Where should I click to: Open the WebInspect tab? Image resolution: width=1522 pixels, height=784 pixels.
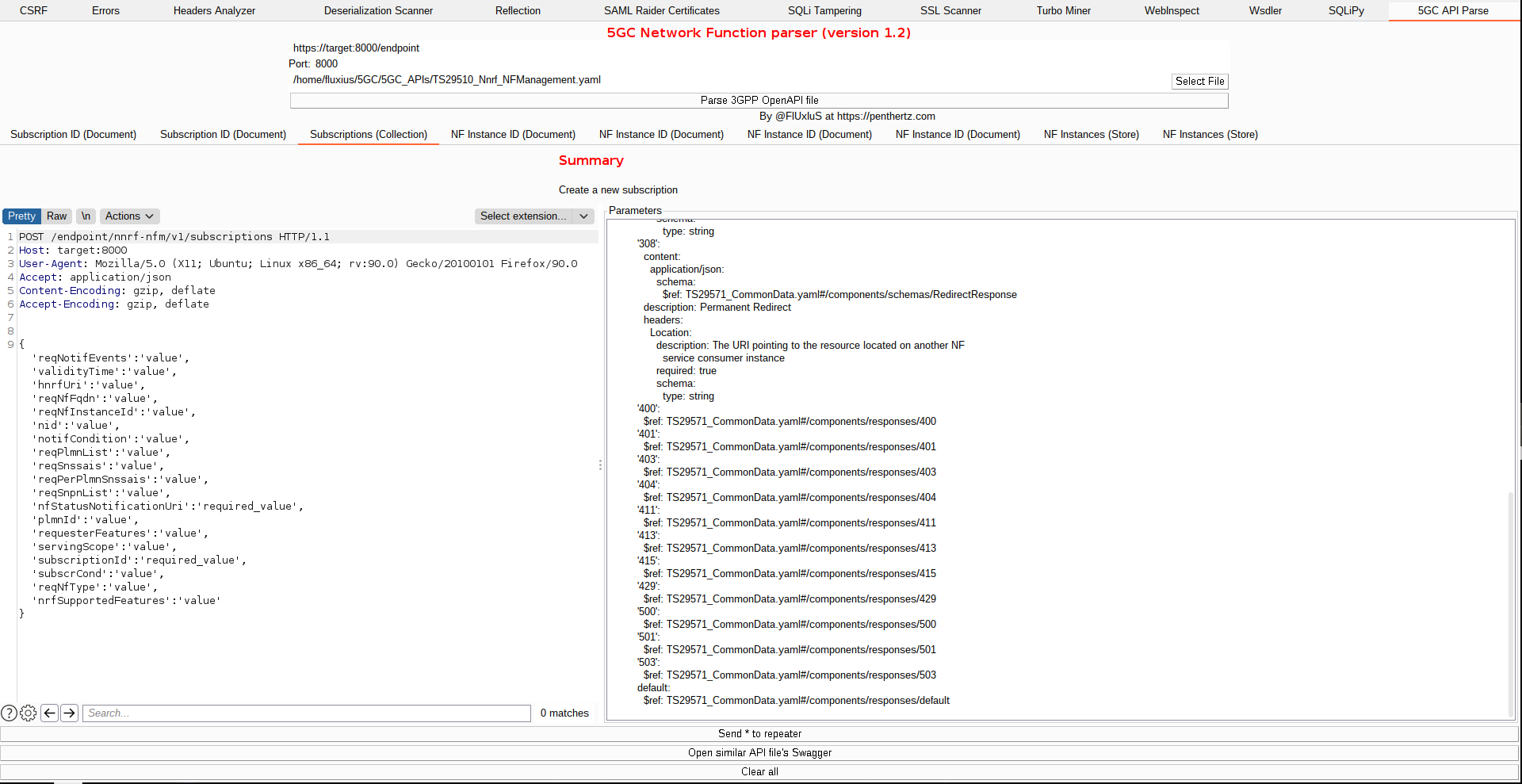click(1172, 10)
